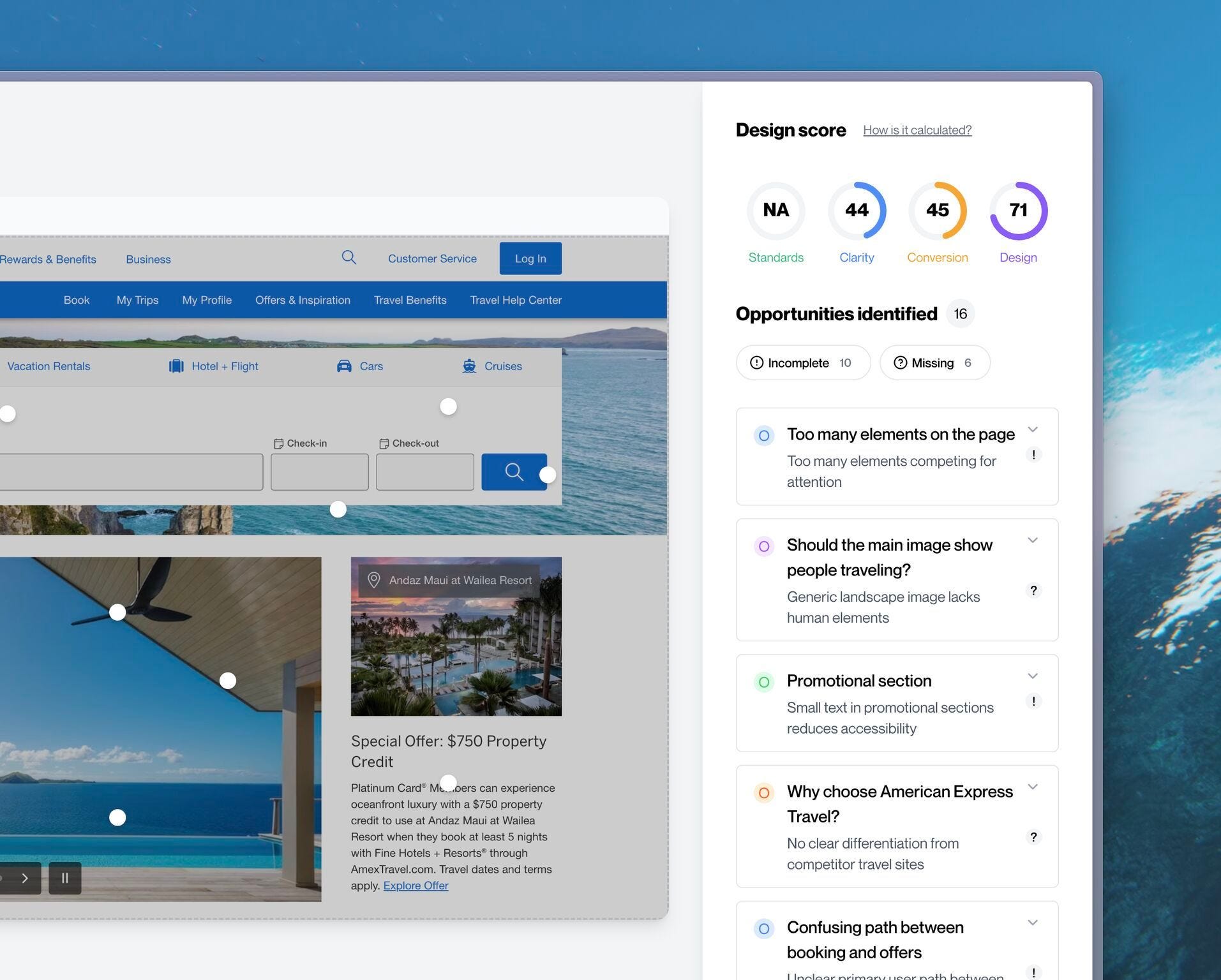Click the purple circle icon of main image card

pos(763,546)
